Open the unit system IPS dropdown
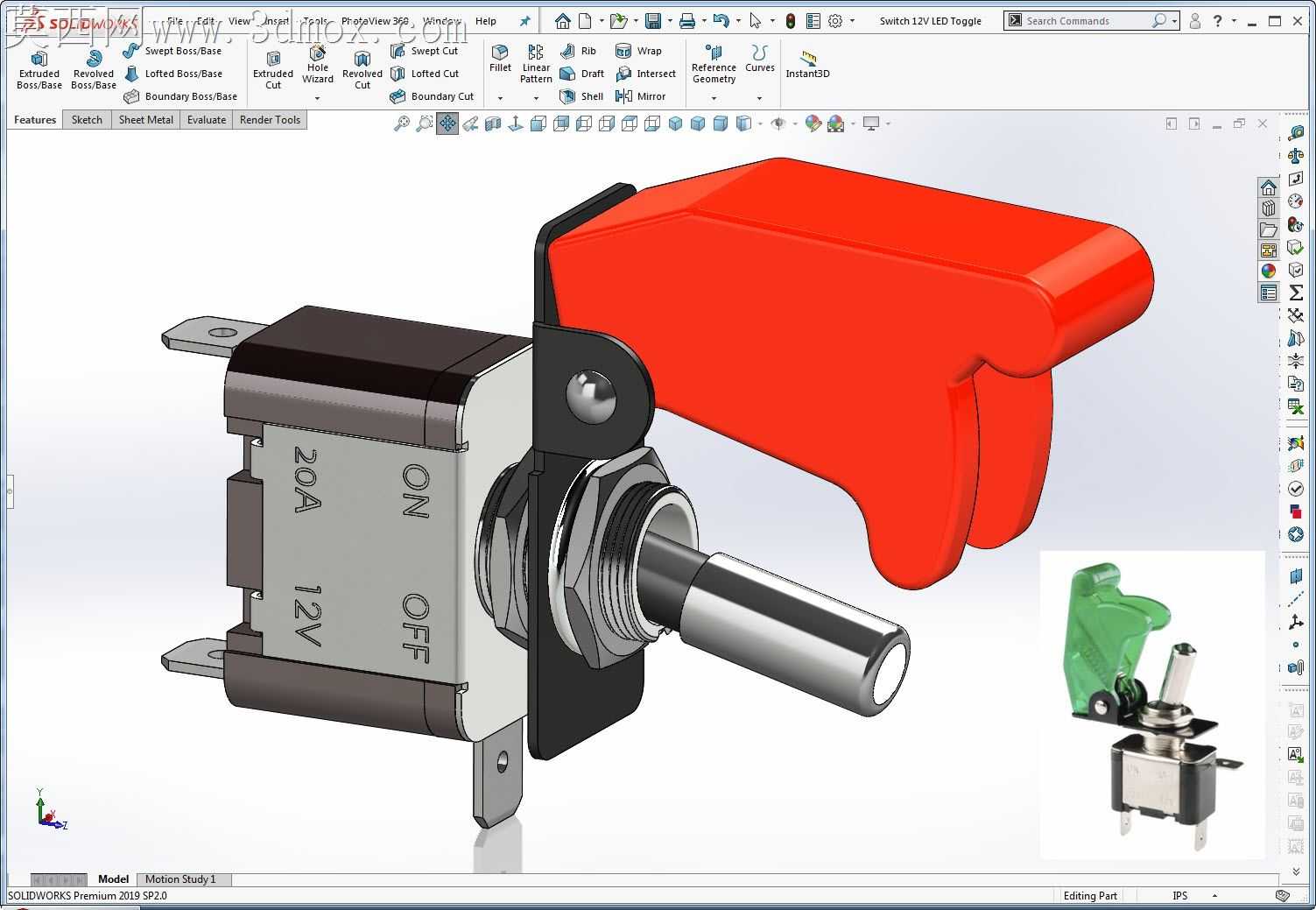 [x=1214, y=895]
